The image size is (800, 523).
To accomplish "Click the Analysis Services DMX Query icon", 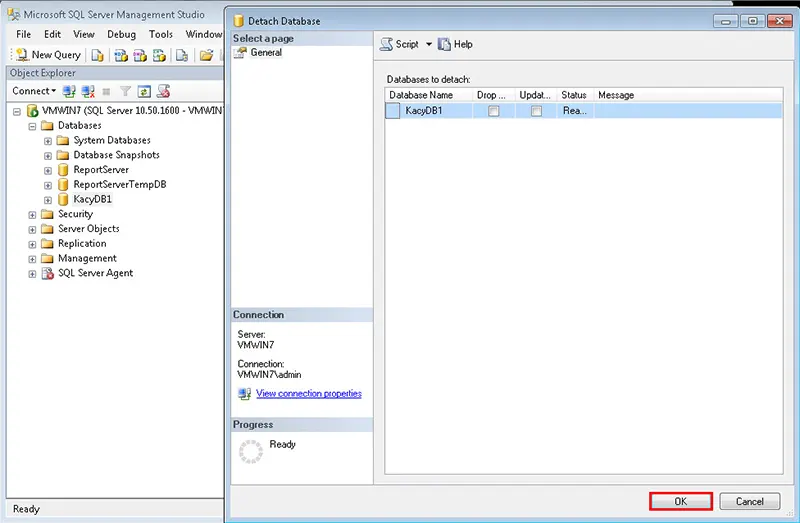I will pos(140,55).
